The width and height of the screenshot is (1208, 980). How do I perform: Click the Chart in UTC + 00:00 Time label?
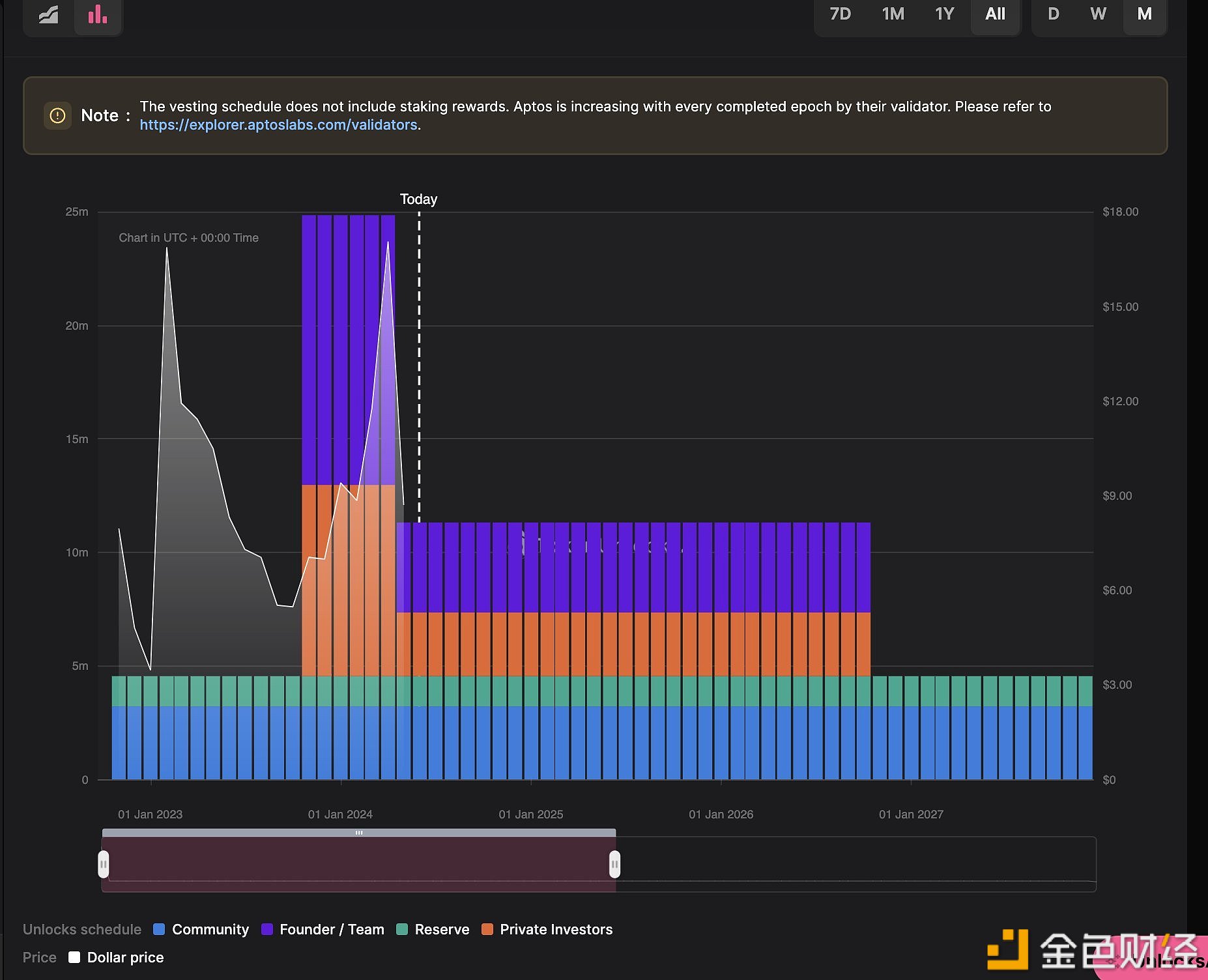click(x=188, y=238)
